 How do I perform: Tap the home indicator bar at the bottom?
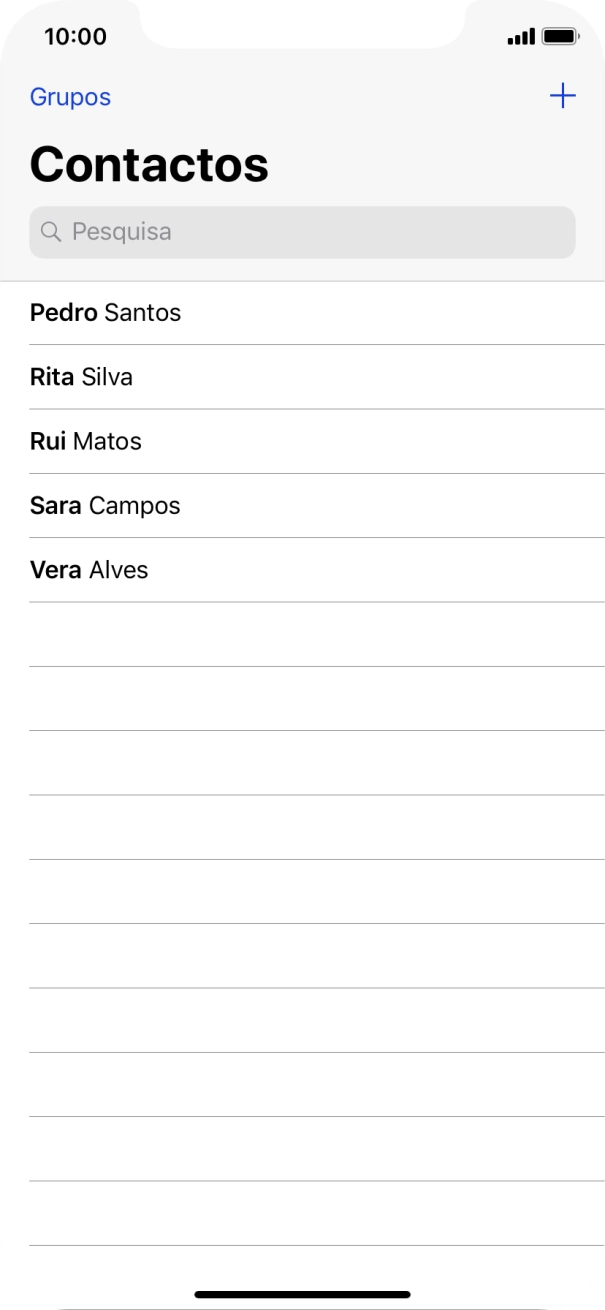tap(302, 1290)
